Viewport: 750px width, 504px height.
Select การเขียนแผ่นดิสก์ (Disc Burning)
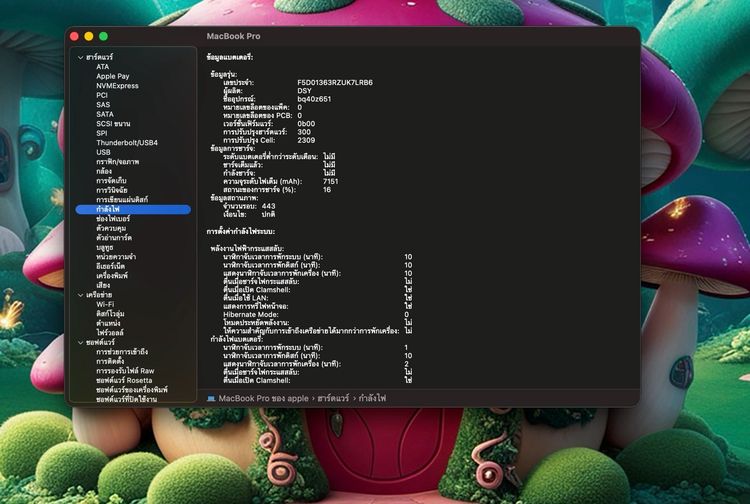tap(122, 199)
